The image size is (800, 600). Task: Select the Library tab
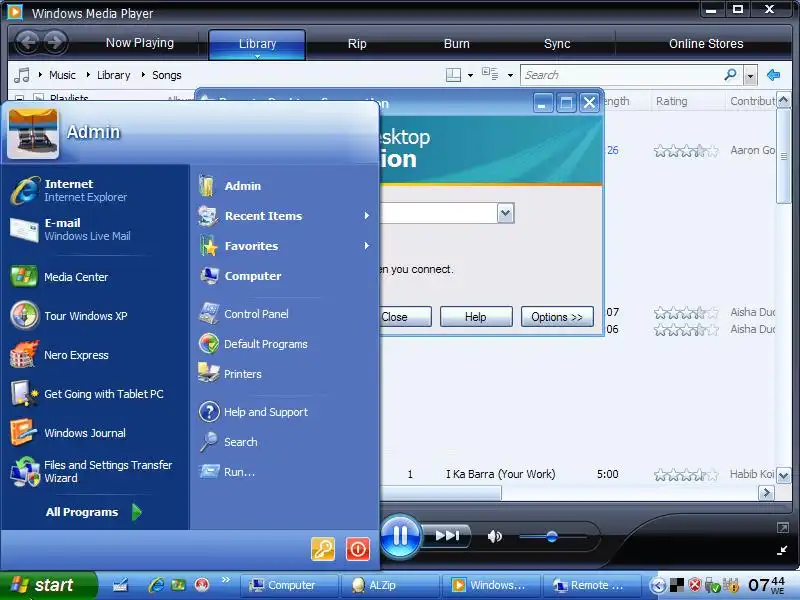click(257, 44)
